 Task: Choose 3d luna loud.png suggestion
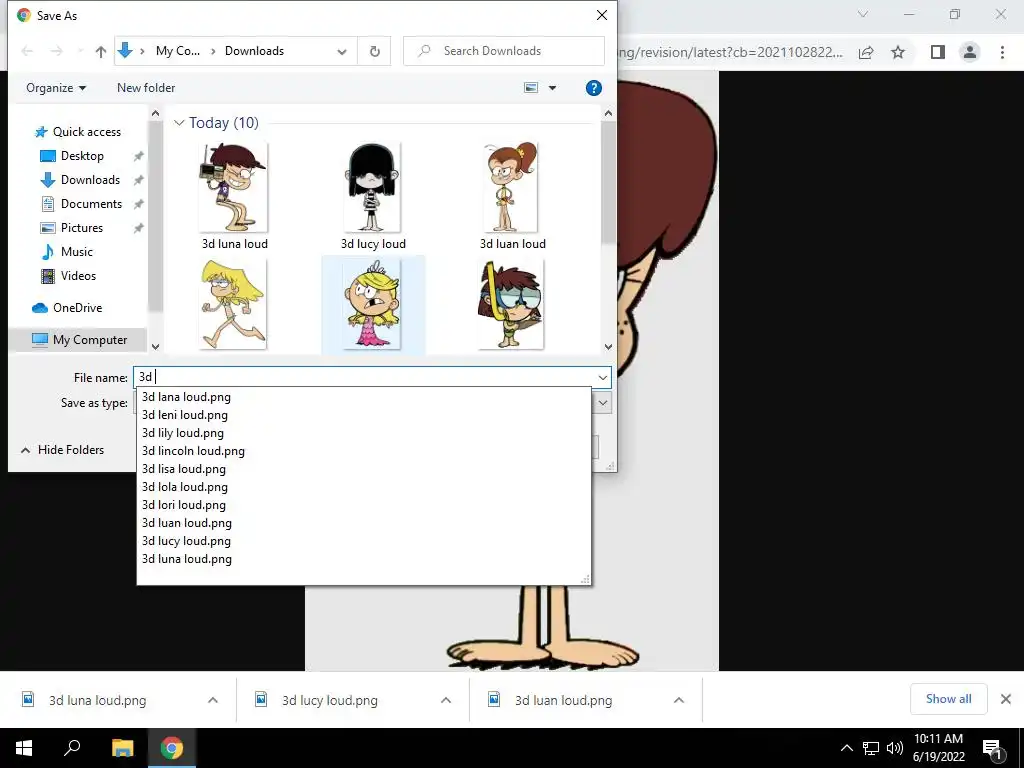point(187,559)
